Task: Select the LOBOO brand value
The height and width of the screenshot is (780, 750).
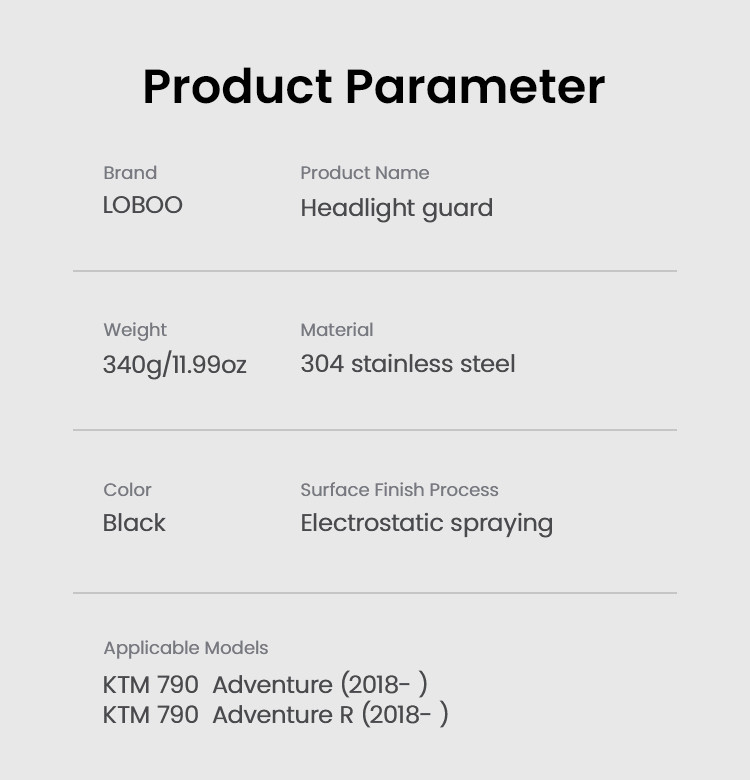Action: pos(143,205)
